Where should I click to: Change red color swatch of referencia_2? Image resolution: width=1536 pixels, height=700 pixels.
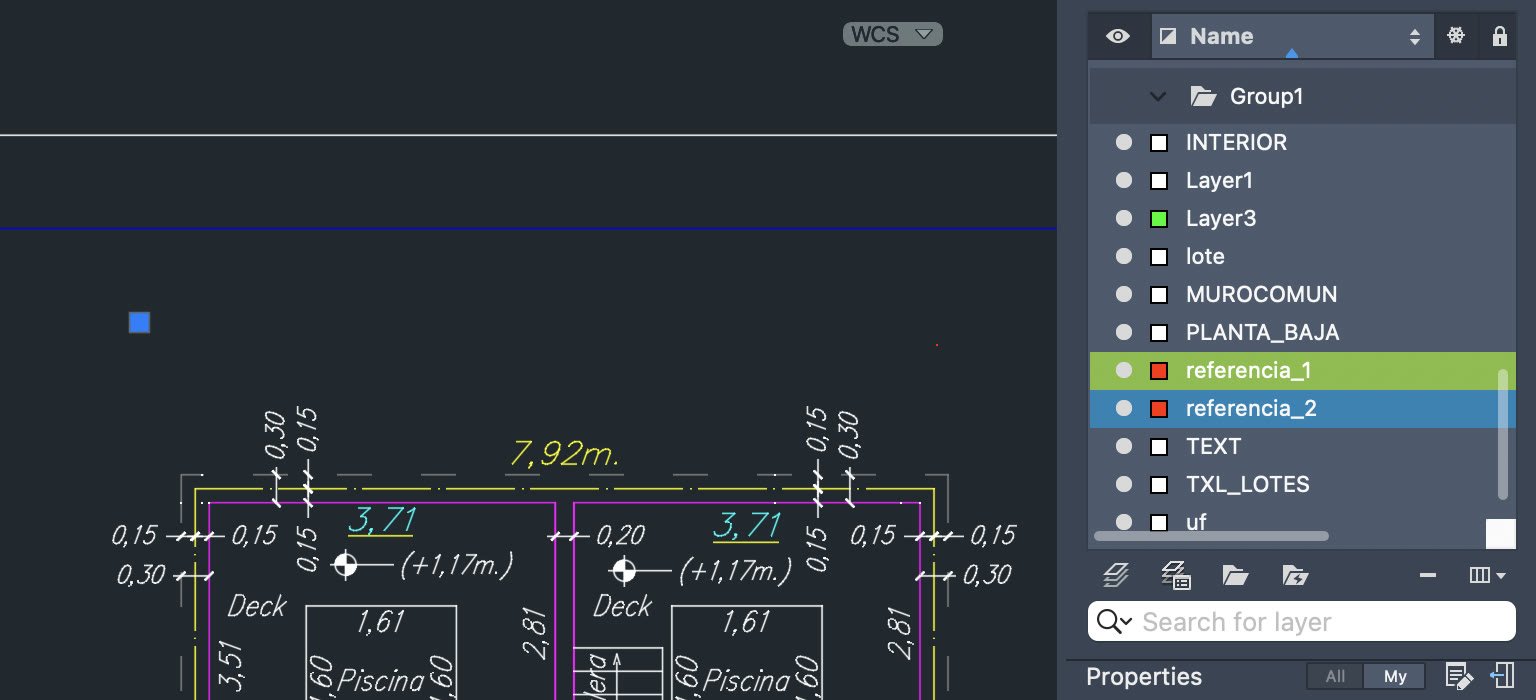click(x=1159, y=409)
